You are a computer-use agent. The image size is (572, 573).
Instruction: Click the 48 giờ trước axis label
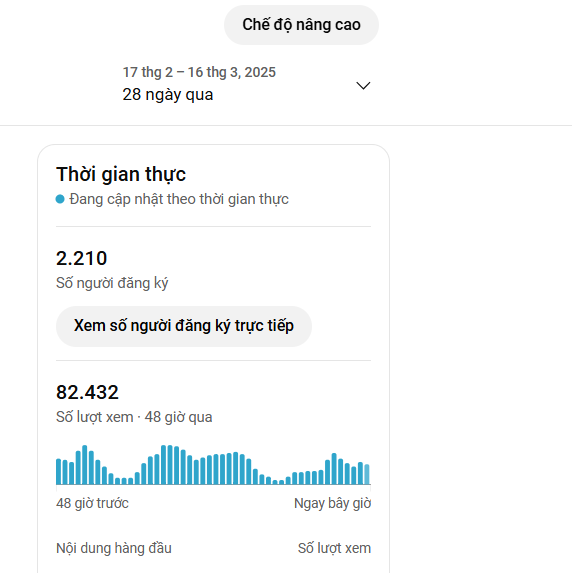click(x=92, y=503)
